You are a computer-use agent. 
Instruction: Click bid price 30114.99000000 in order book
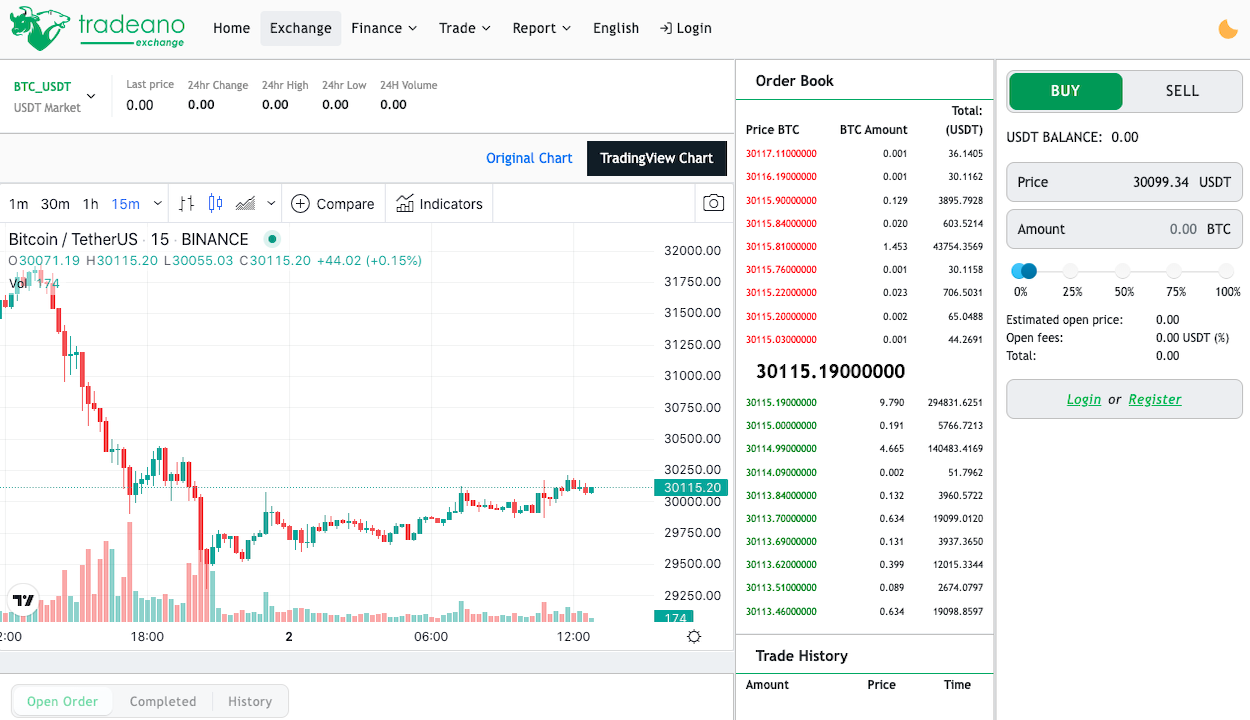781,449
